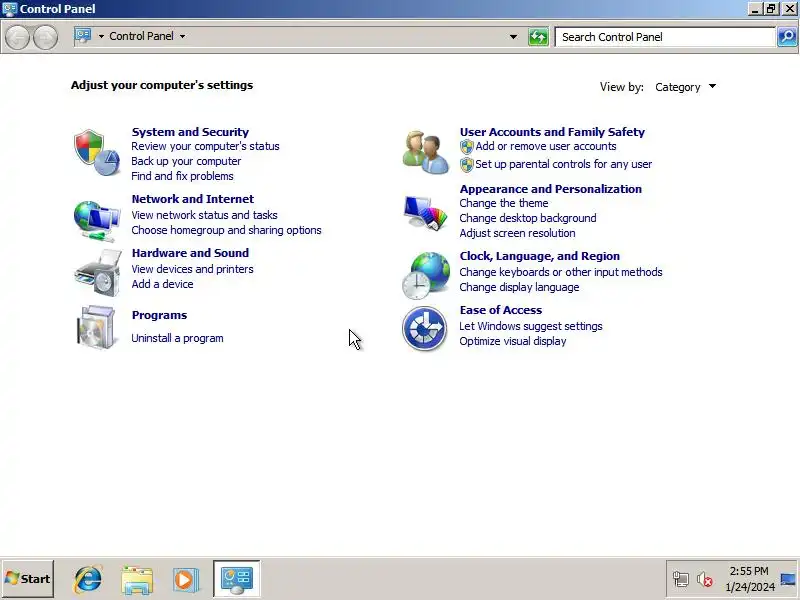
Task: Click the shield icon beside Add or remove user accounts
Action: 466,147
